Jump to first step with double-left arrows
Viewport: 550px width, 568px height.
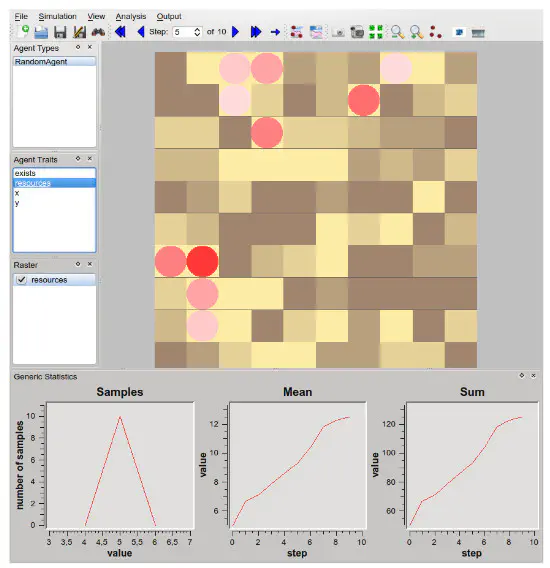tap(120, 32)
